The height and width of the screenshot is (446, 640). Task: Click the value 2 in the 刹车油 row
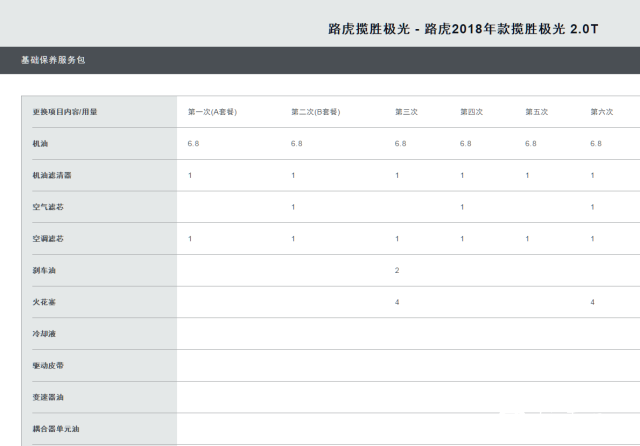(x=397, y=271)
